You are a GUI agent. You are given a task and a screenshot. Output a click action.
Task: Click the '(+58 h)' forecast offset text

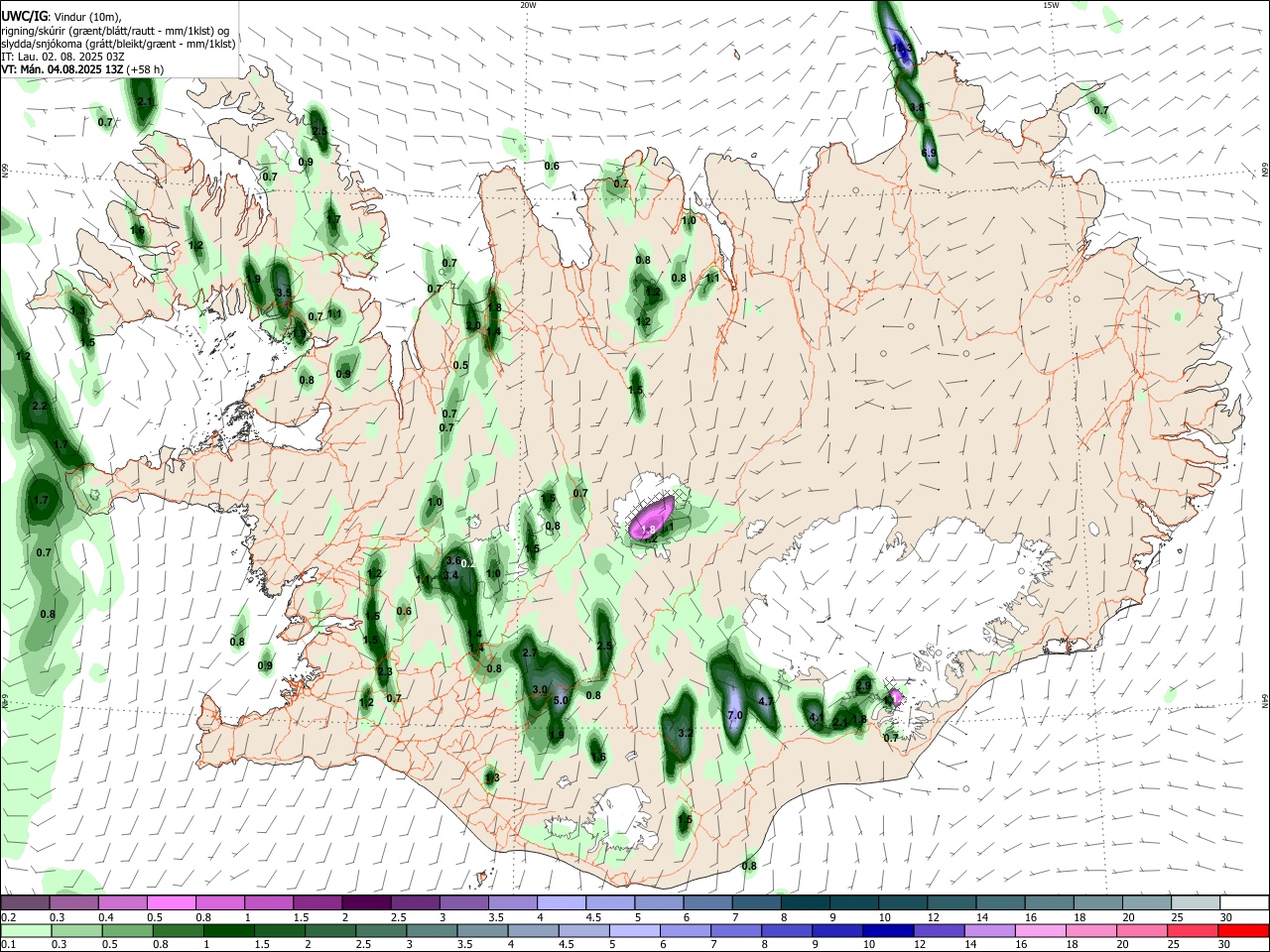click(145, 69)
